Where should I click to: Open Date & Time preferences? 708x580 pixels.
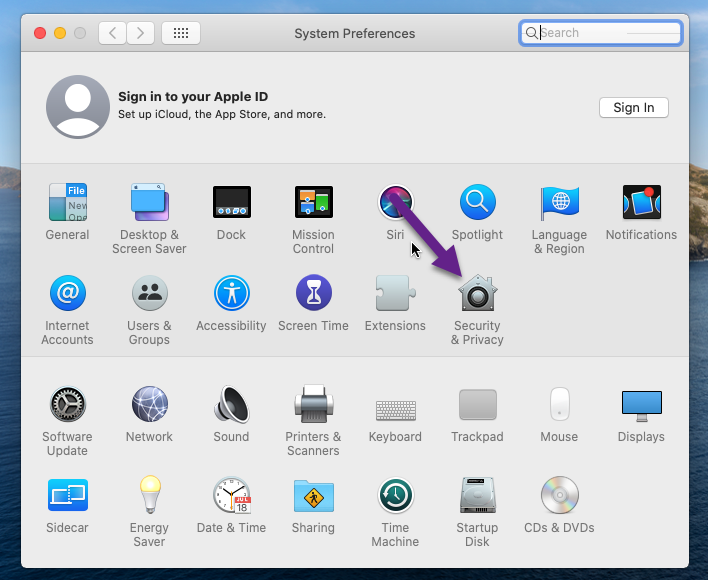[x=232, y=495]
